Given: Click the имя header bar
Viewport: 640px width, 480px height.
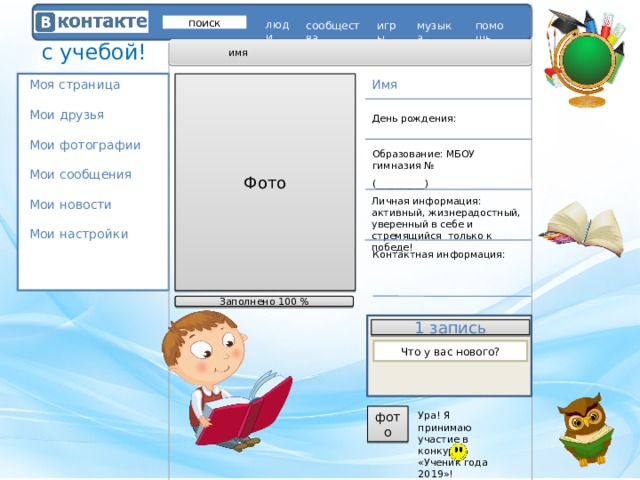Looking at the screenshot, I should click(350, 53).
